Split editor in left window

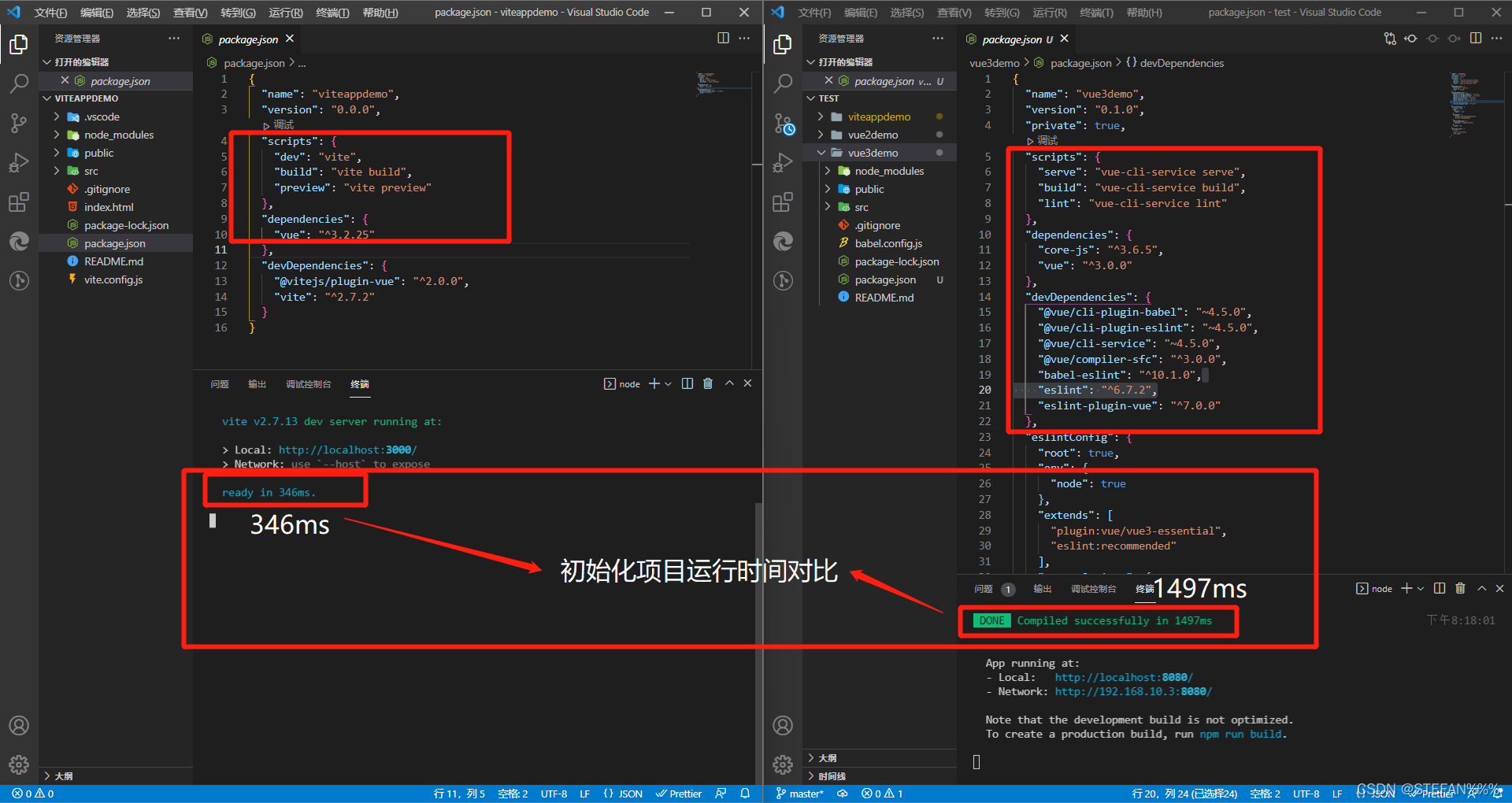tap(723, 38)
